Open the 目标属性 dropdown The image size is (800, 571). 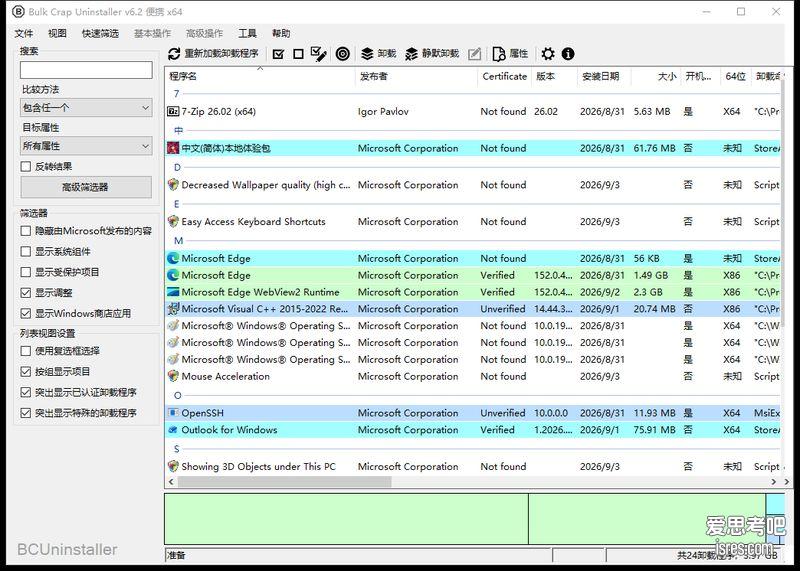86,146
